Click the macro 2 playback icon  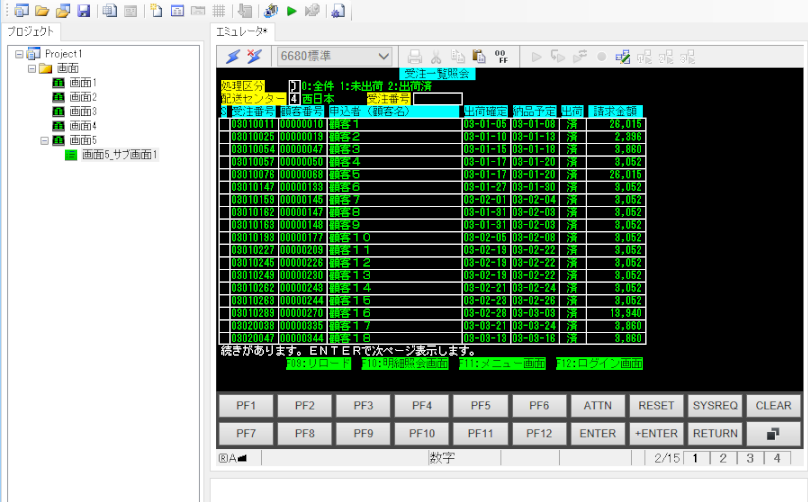point(666,57)
